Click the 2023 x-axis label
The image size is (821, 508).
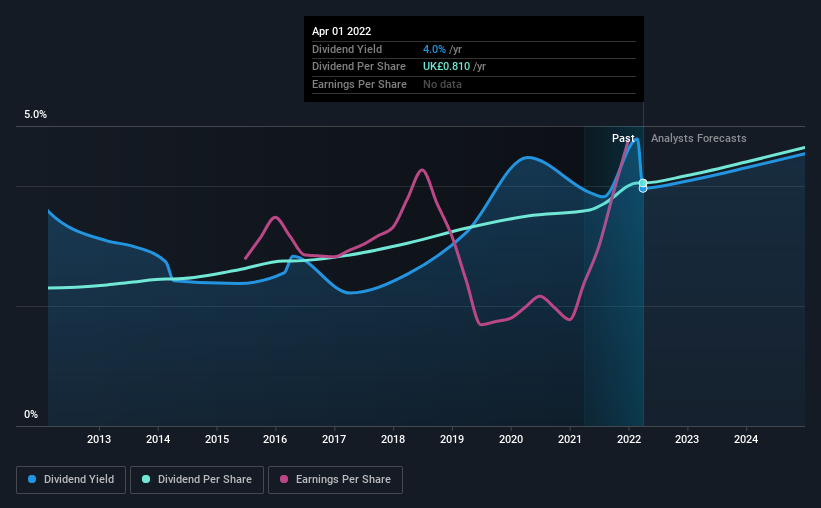pyautogui.click(x=686, y=439)
